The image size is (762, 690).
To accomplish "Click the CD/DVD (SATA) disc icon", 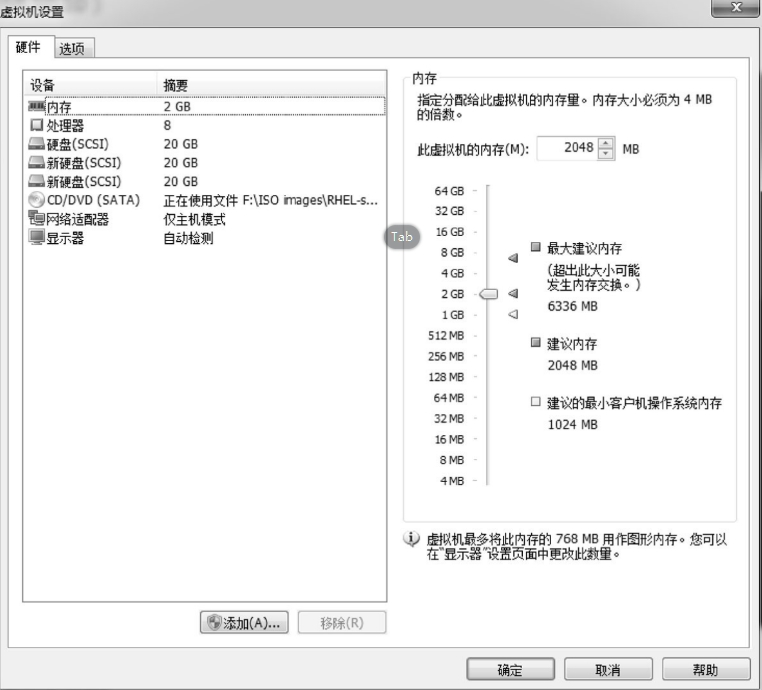I will tap(37, 200).
